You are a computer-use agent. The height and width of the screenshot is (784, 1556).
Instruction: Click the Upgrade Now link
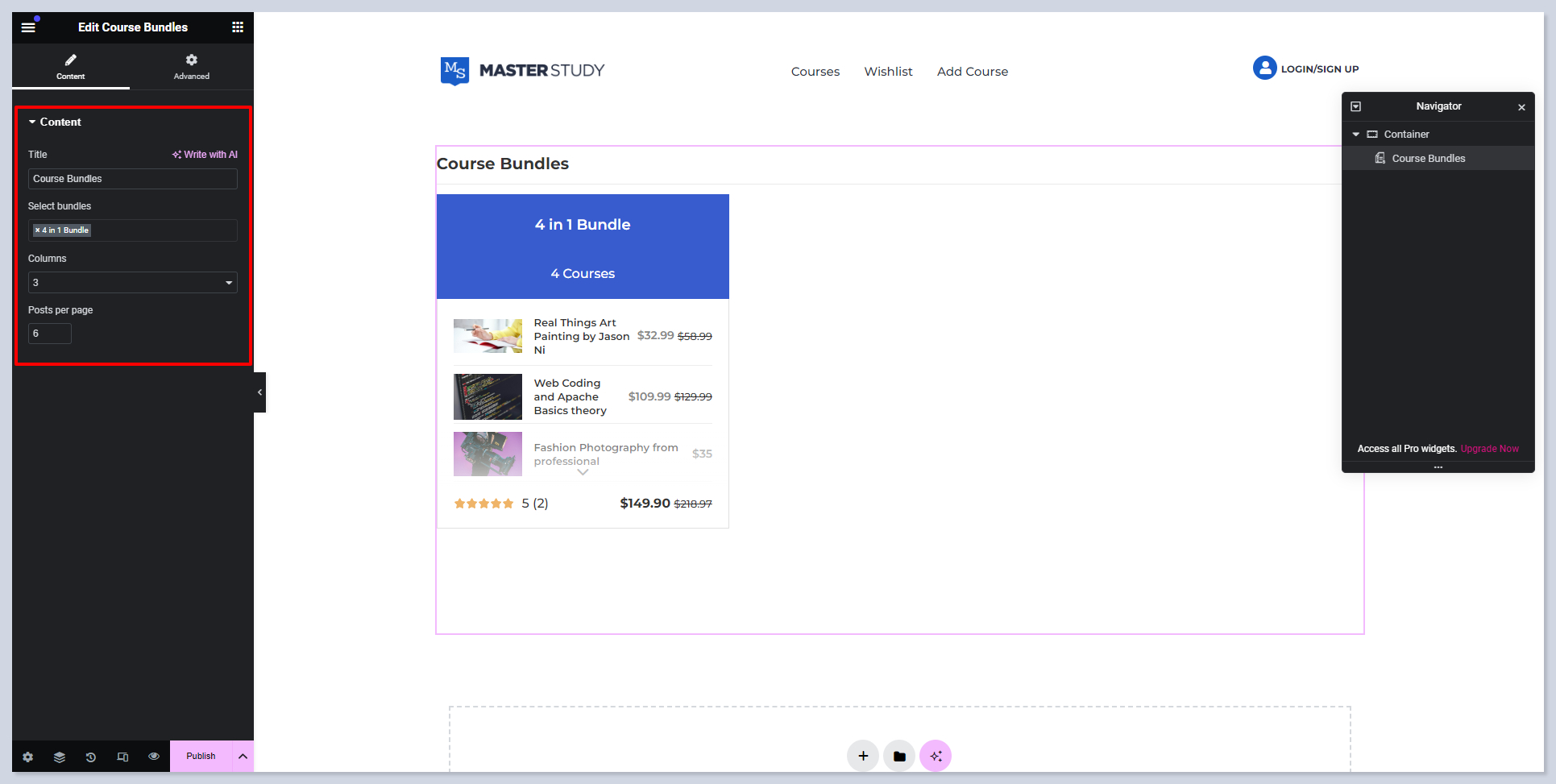[1489, 449]
